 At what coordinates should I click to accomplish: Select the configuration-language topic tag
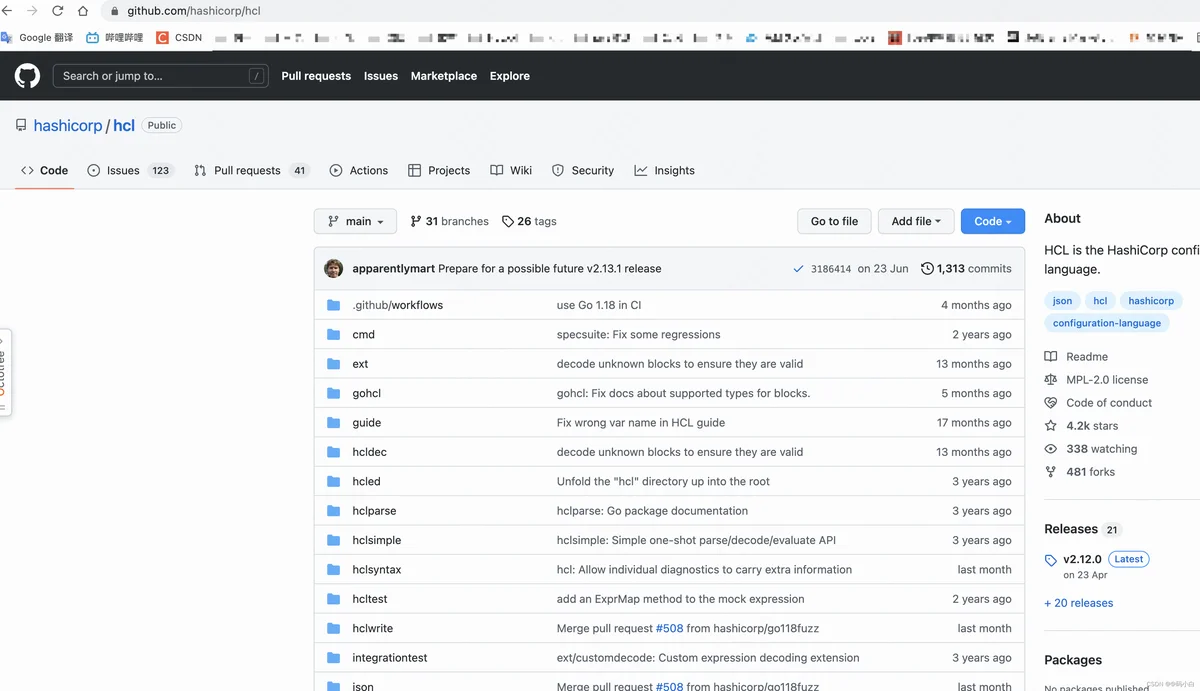coord(1106,323)
